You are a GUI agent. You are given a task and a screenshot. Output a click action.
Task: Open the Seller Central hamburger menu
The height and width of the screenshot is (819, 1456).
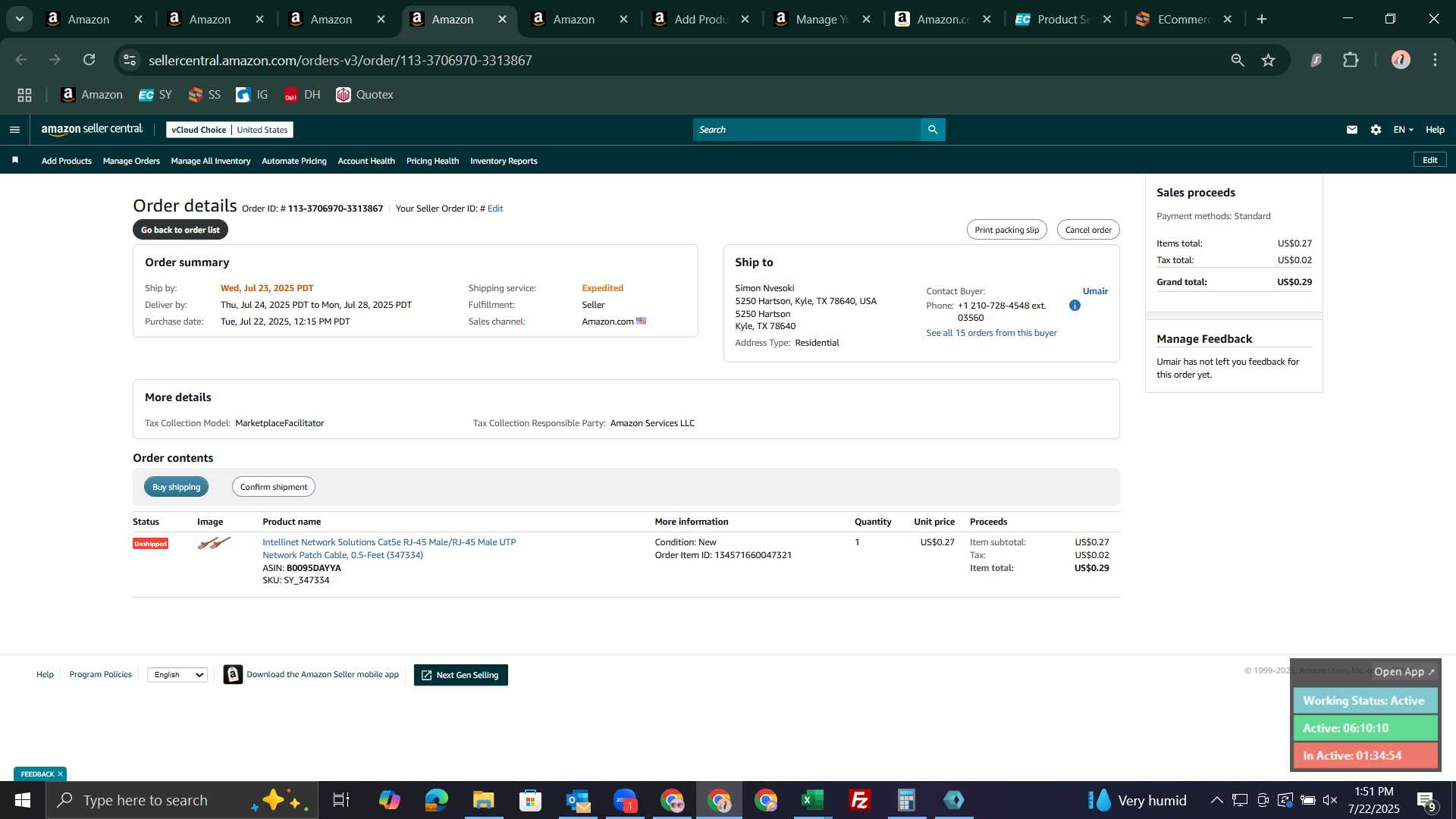pyautogui.click(x=14, y=130)
